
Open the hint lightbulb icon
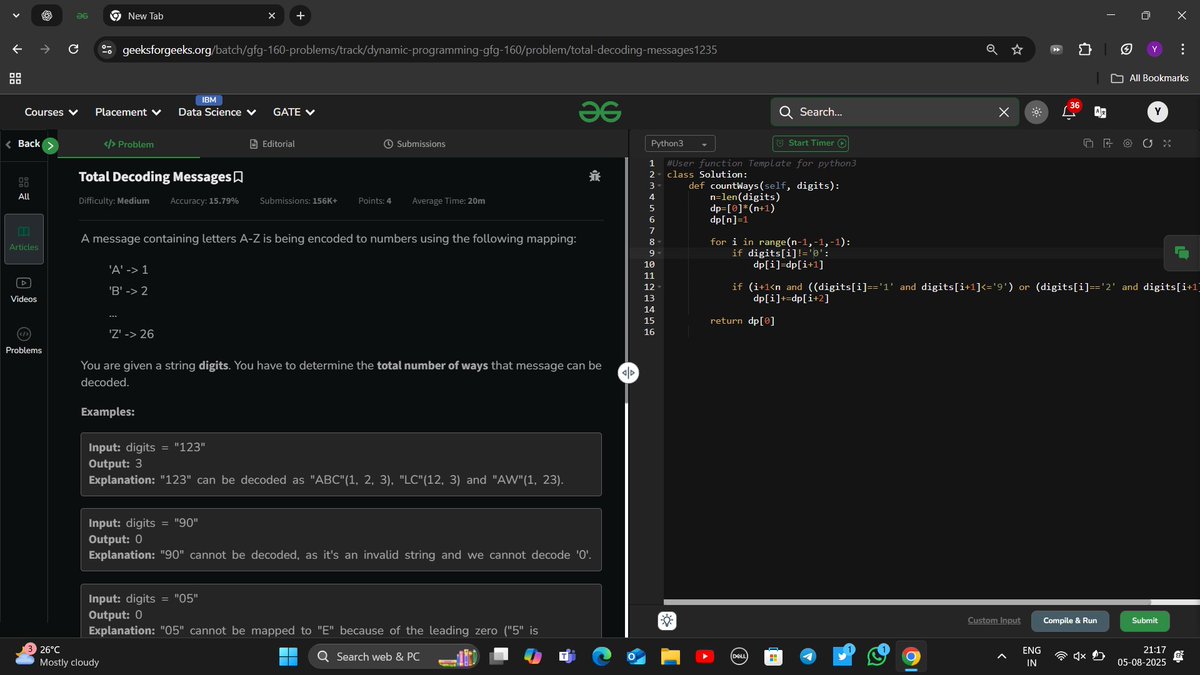click(x=667, y=620)
